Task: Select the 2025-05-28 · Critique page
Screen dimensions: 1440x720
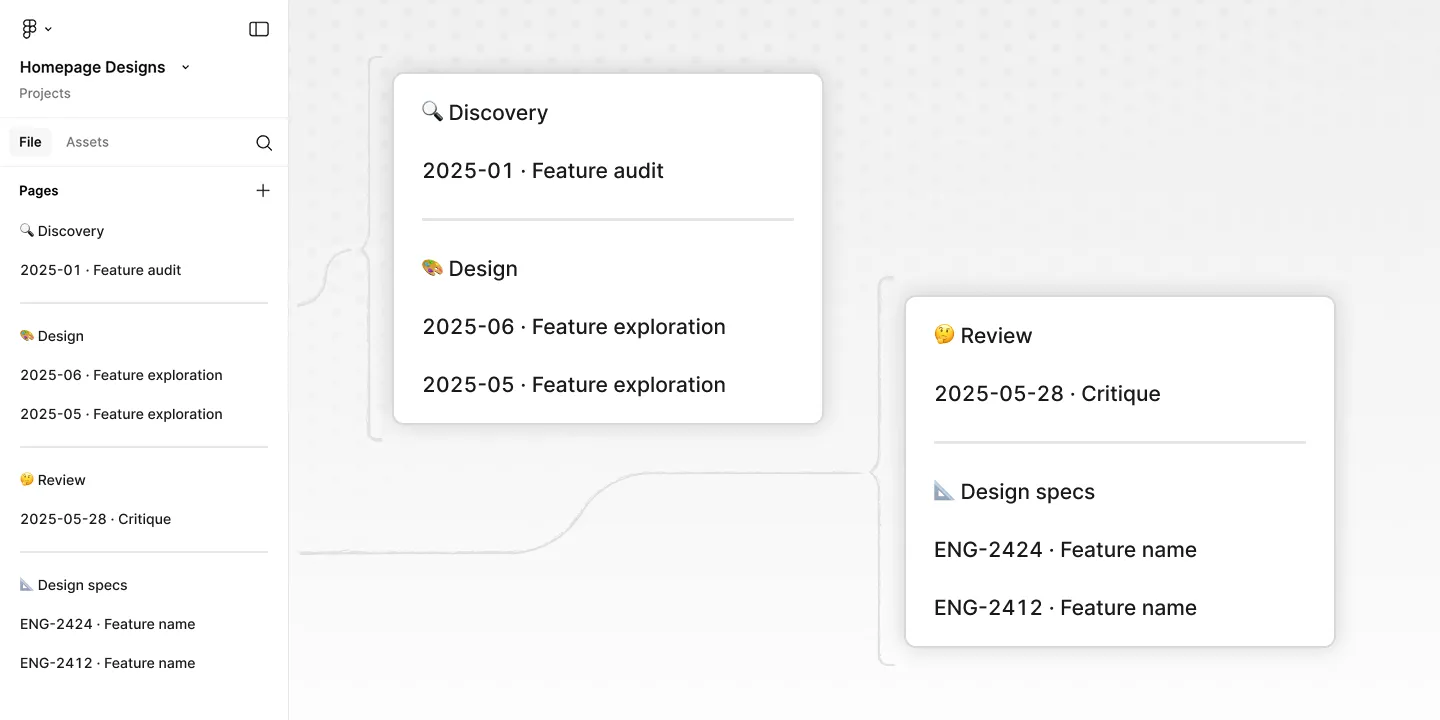Action: click(95, 519)
